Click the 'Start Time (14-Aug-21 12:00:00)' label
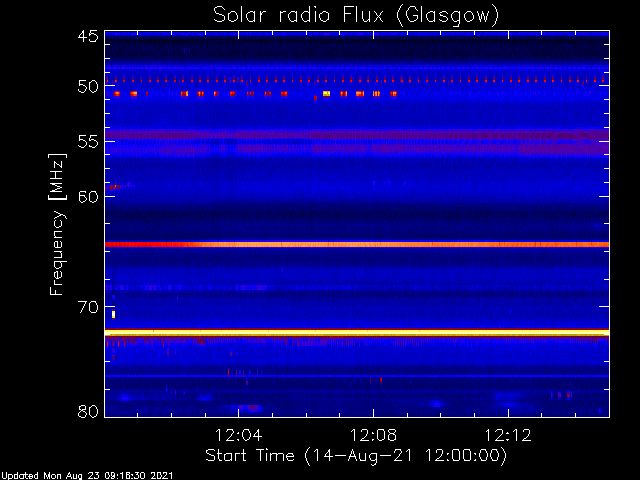 [356, 455]
